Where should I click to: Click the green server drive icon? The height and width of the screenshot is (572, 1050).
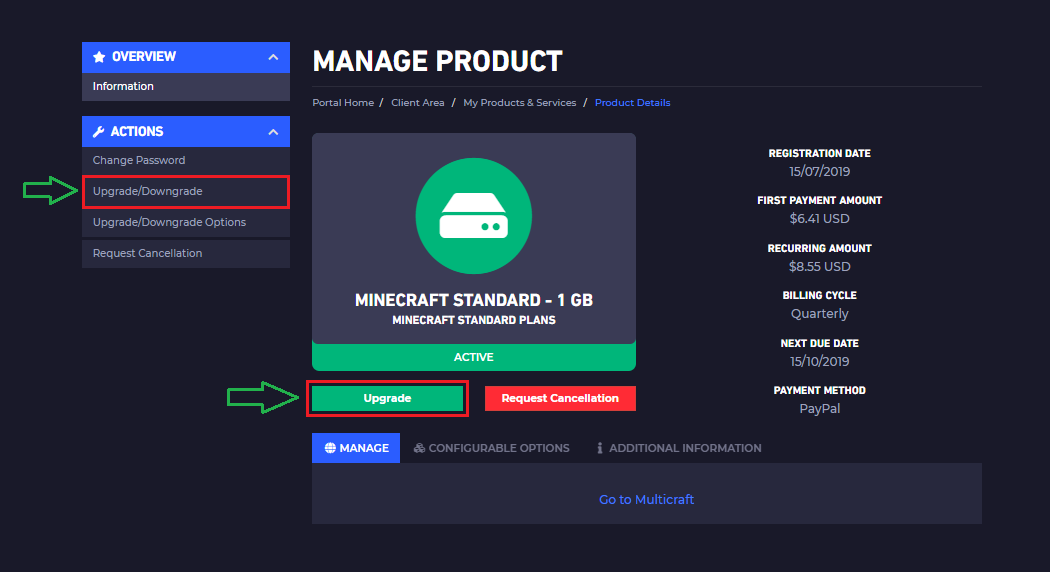click(x=473, y=214)
